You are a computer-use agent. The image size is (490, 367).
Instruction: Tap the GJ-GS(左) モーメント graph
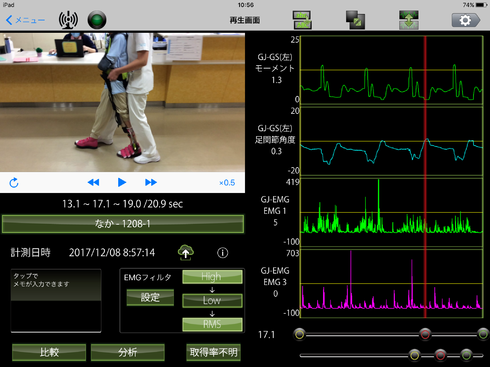tap(392, 70)
